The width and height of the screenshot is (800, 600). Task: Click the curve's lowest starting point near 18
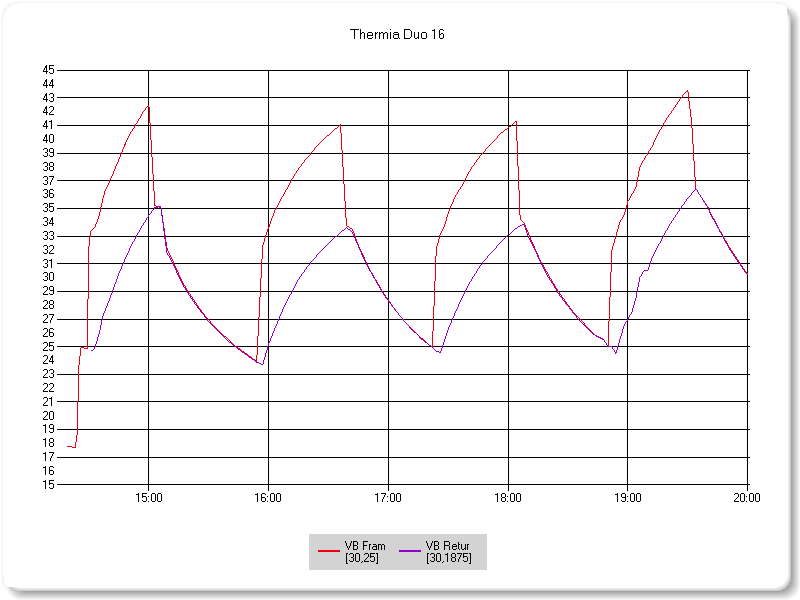click(72, 447)
